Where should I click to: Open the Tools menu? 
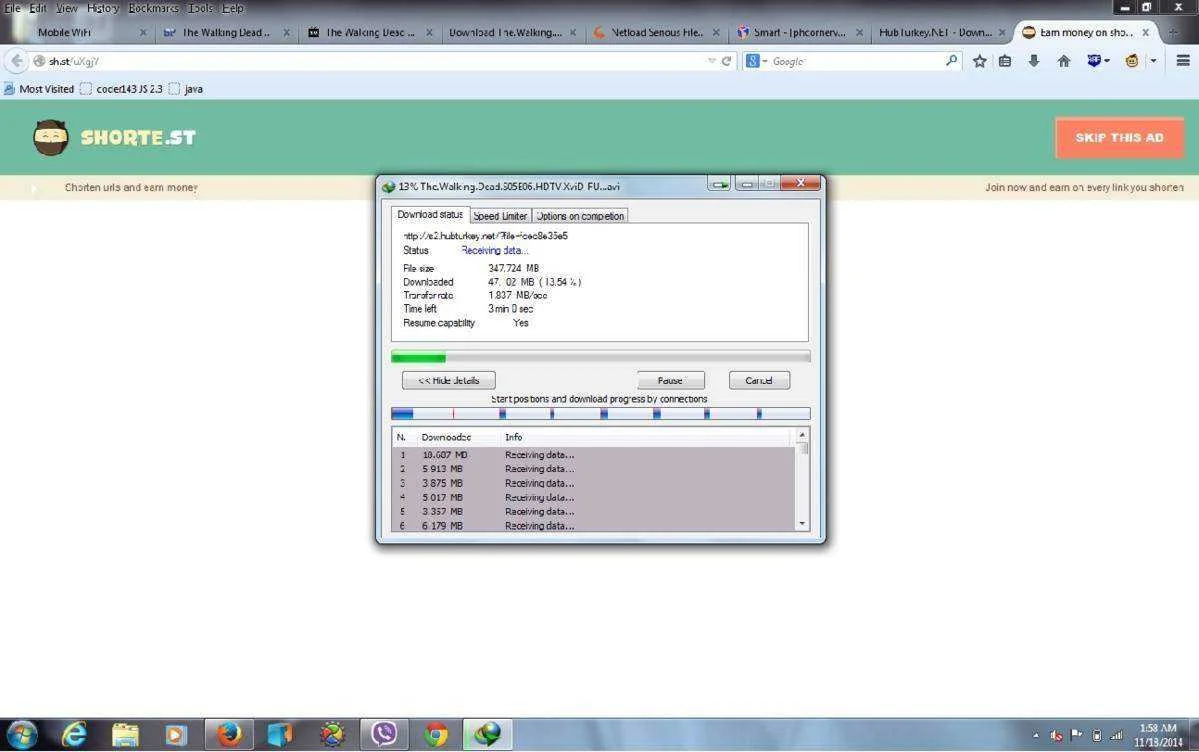click(x=200, y=8)
